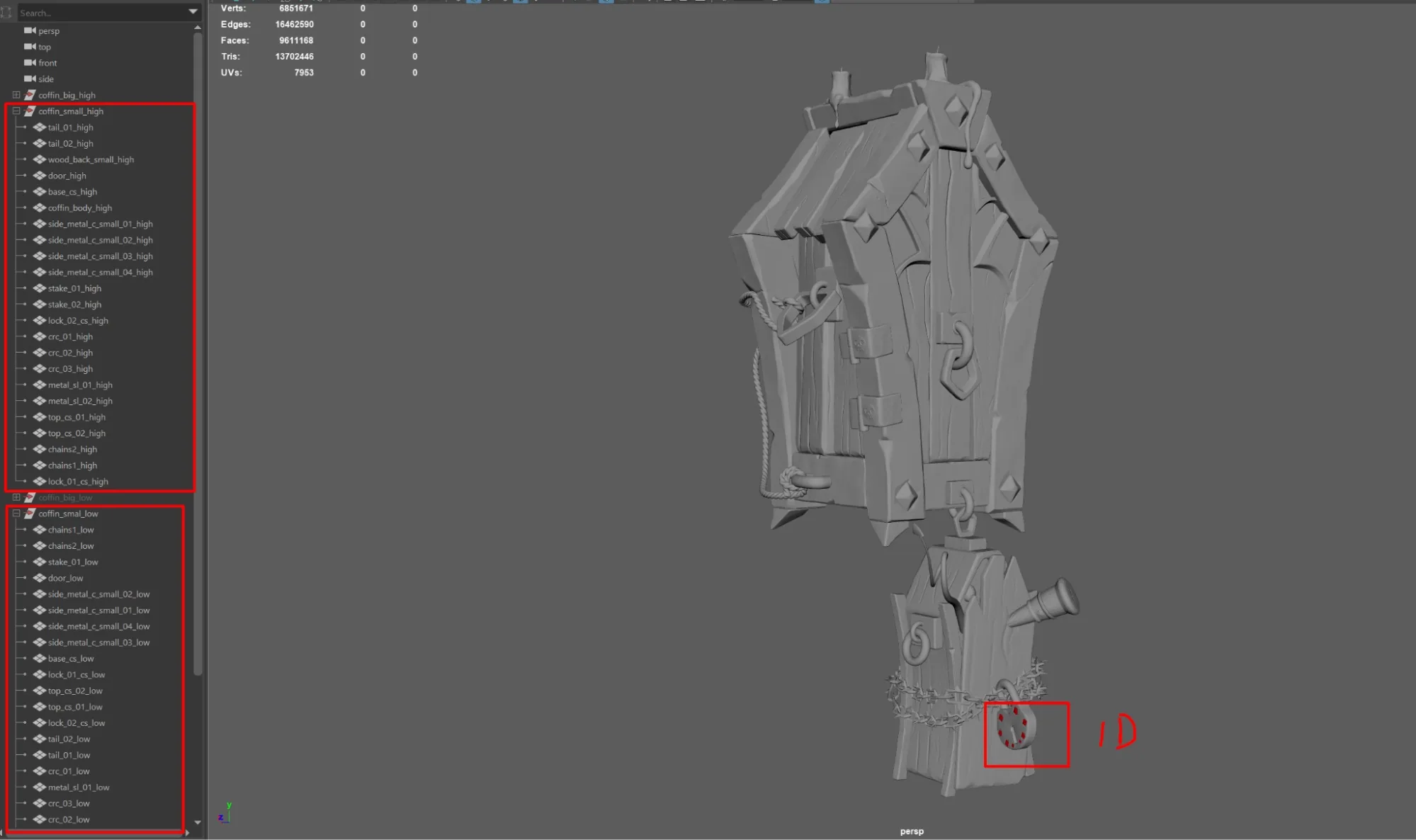Select side_metal_c_small_02_high in the outliner
Image resolution: width=1416 pixels, height=840 pixels.
click(x=100, y=240)
